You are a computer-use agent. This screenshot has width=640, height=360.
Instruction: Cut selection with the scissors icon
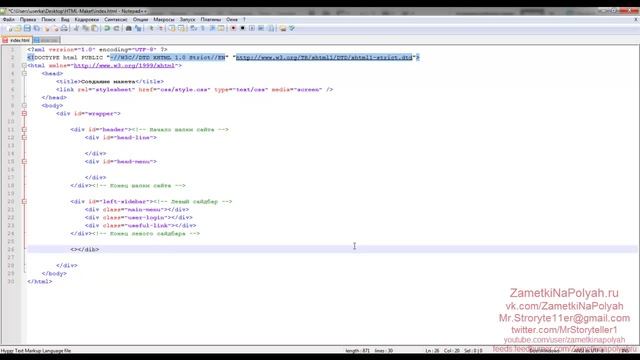click(x=76, y=29)
